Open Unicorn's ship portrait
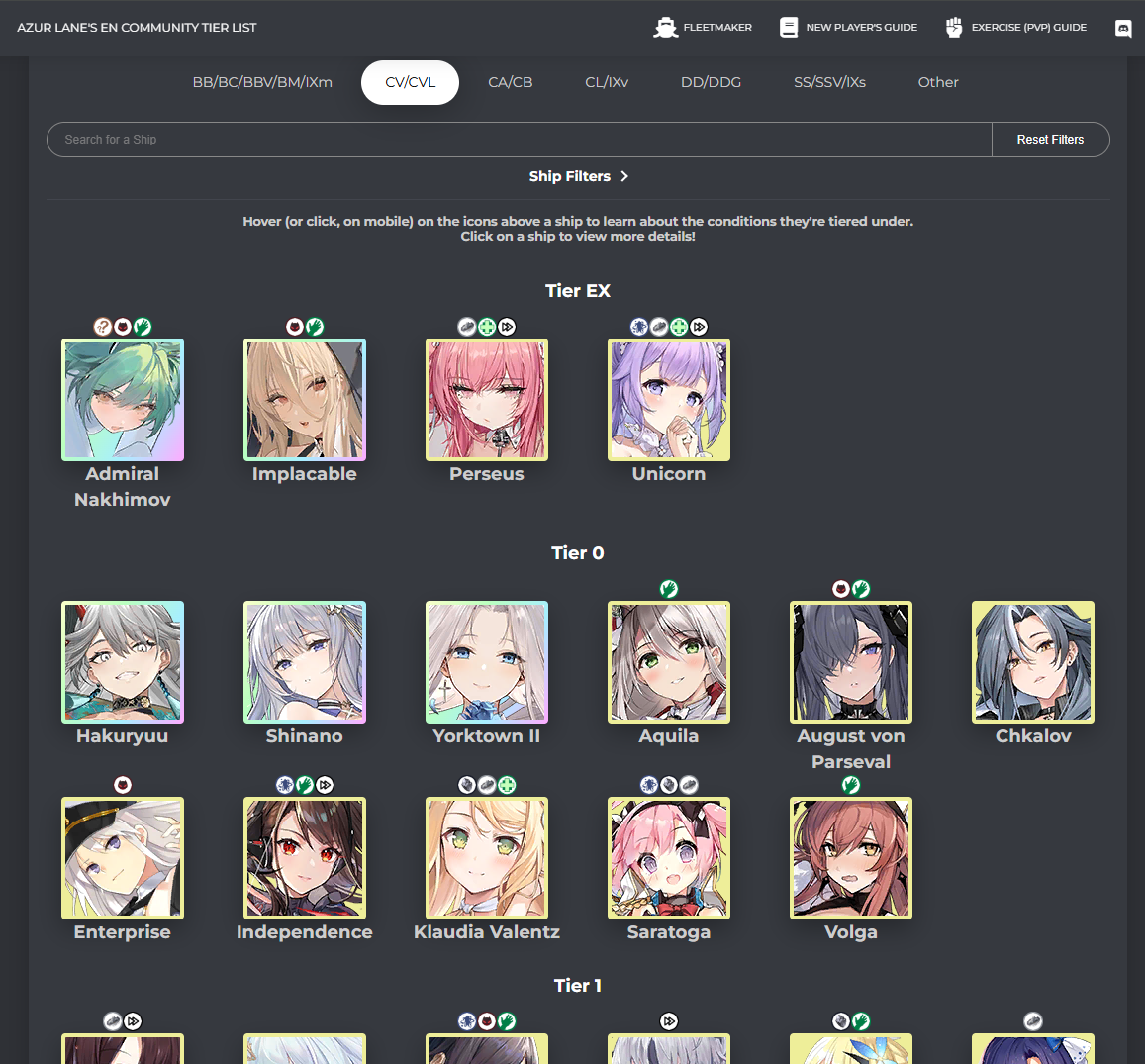 tap(669, 400)
